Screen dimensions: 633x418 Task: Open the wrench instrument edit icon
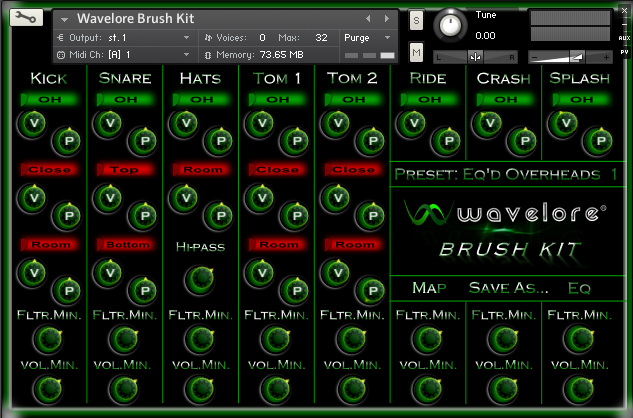click(27, 19)
